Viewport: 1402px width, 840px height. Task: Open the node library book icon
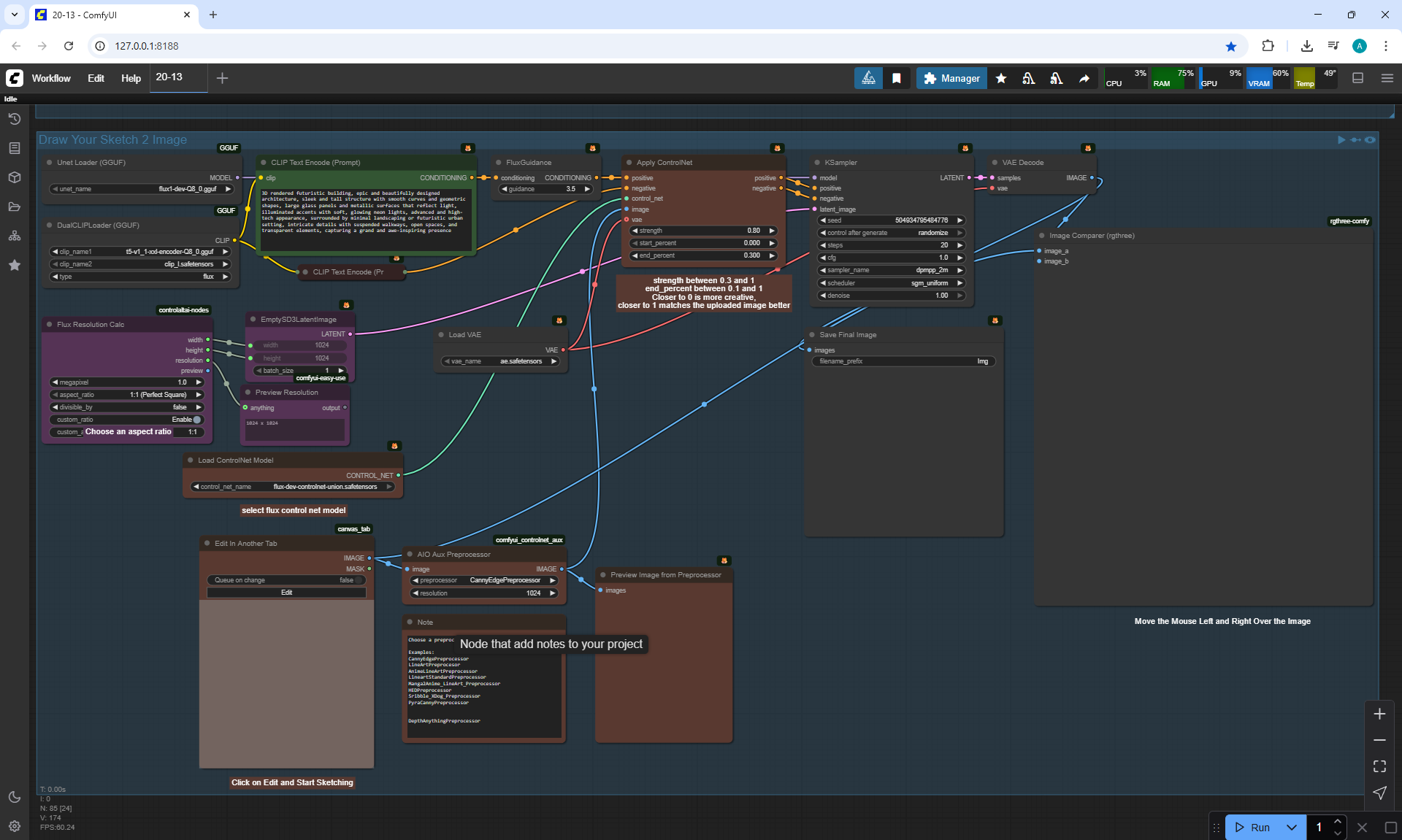(14, 148)
